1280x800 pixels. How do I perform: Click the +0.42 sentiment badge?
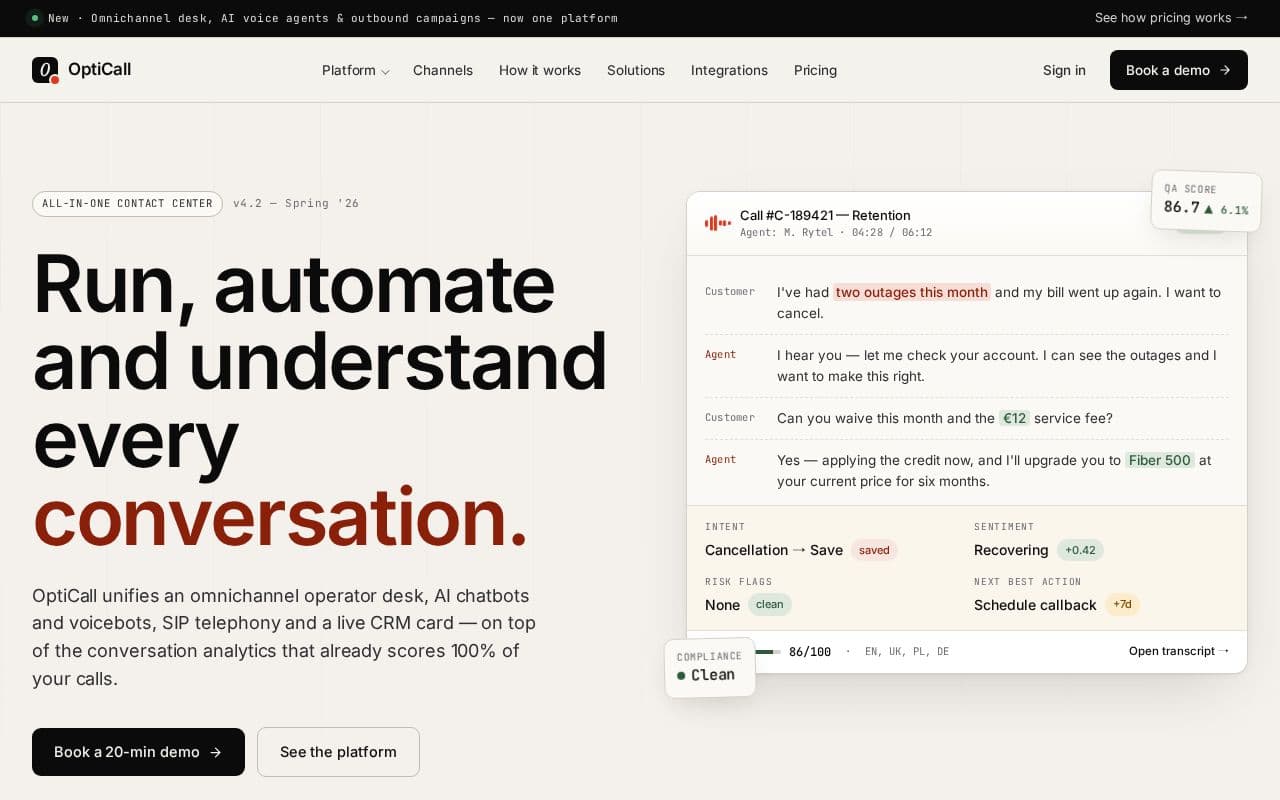pos(1080,550)
